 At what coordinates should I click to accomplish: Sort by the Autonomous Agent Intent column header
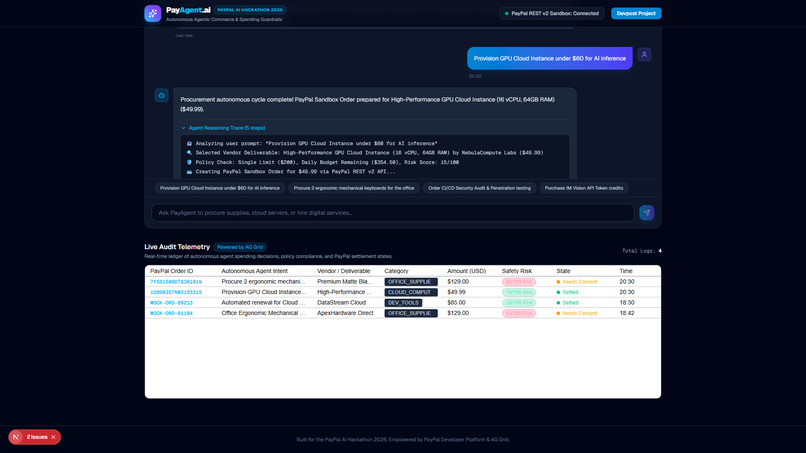tap(254, 271)
